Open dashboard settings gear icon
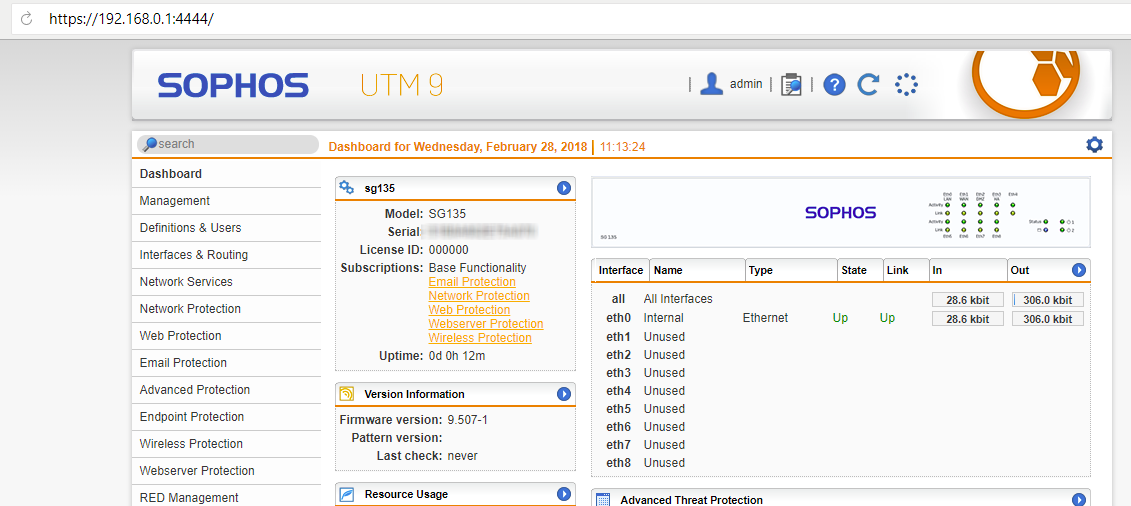This screenshot has height=506, width=1131. tap(1094, 145)
